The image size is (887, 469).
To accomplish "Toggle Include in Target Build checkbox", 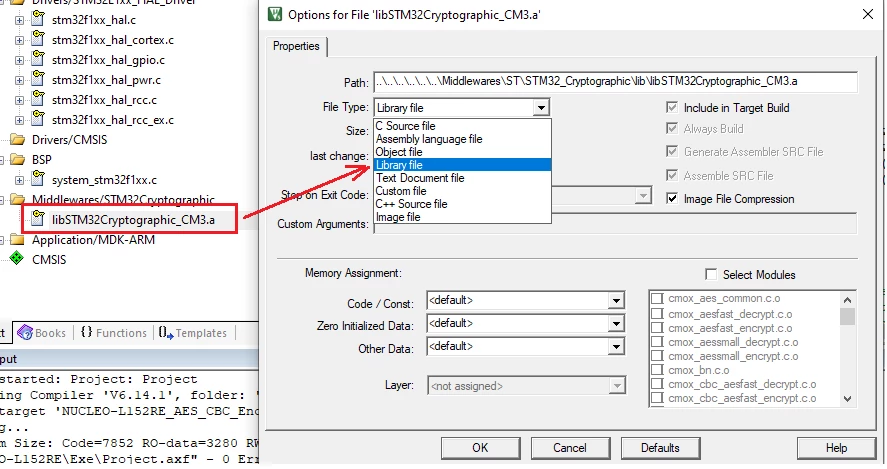I will pyautogui.click(x=672, y=107).
